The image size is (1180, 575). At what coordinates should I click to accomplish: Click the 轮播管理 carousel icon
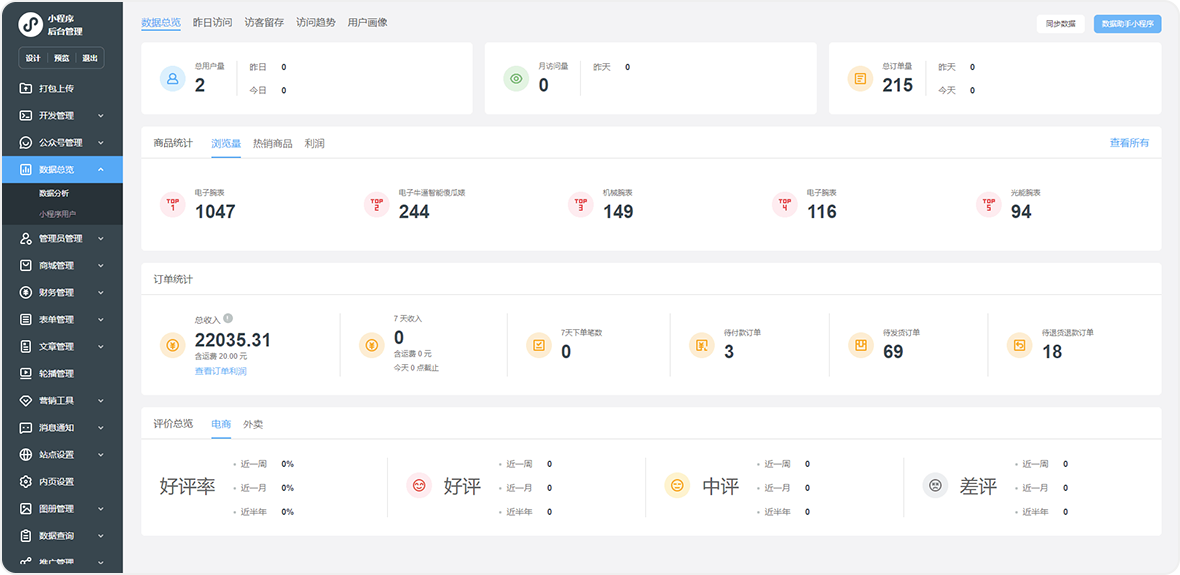tap(26, 373)
